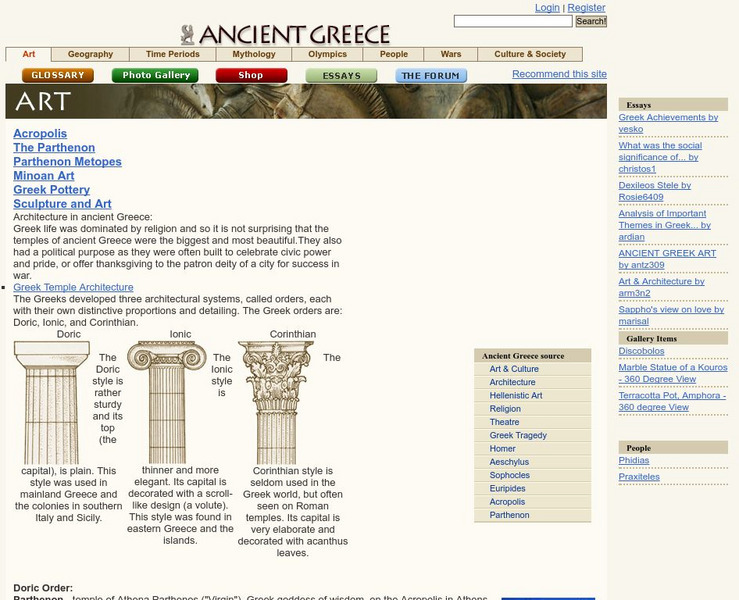This screenshot has height=600, width=739.
Task: Click the green Photo Gallery button
Action: coord(155,75)
